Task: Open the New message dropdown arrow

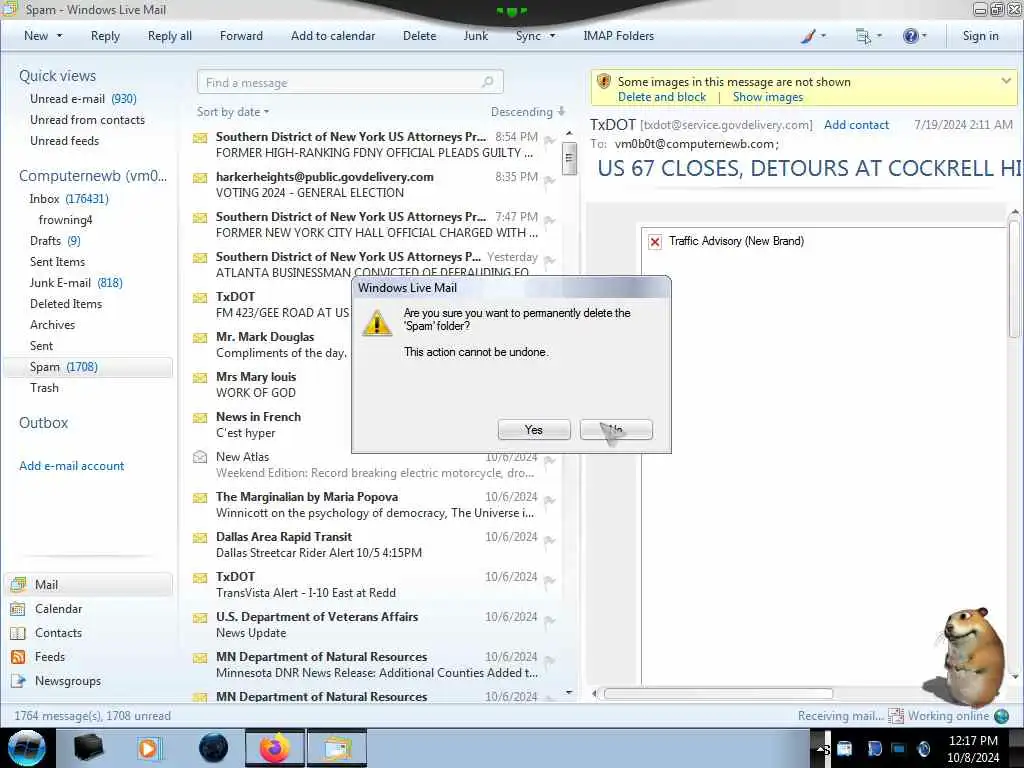Action: (59, 36)
